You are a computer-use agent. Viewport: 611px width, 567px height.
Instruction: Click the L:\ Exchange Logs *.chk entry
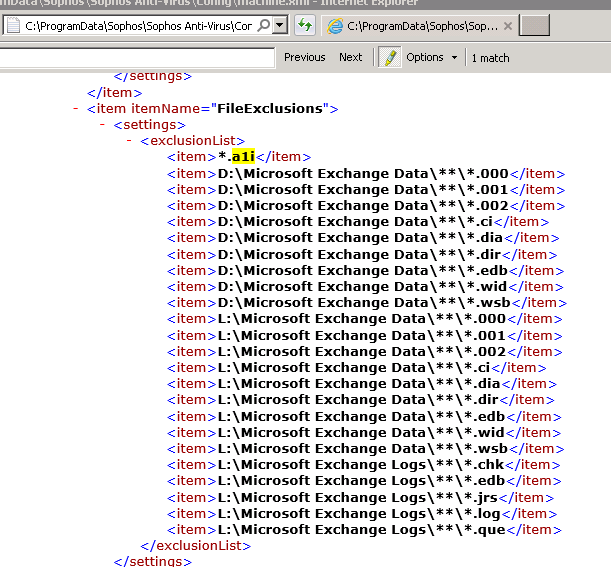pos(364,465)
